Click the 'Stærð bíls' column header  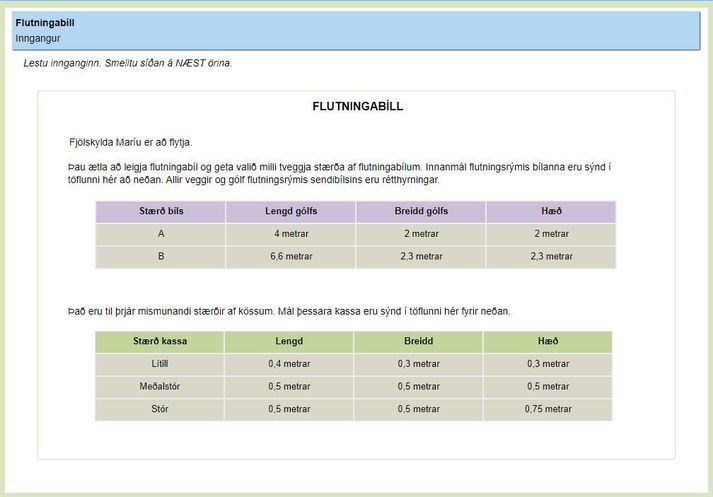(x=161, y=211)
